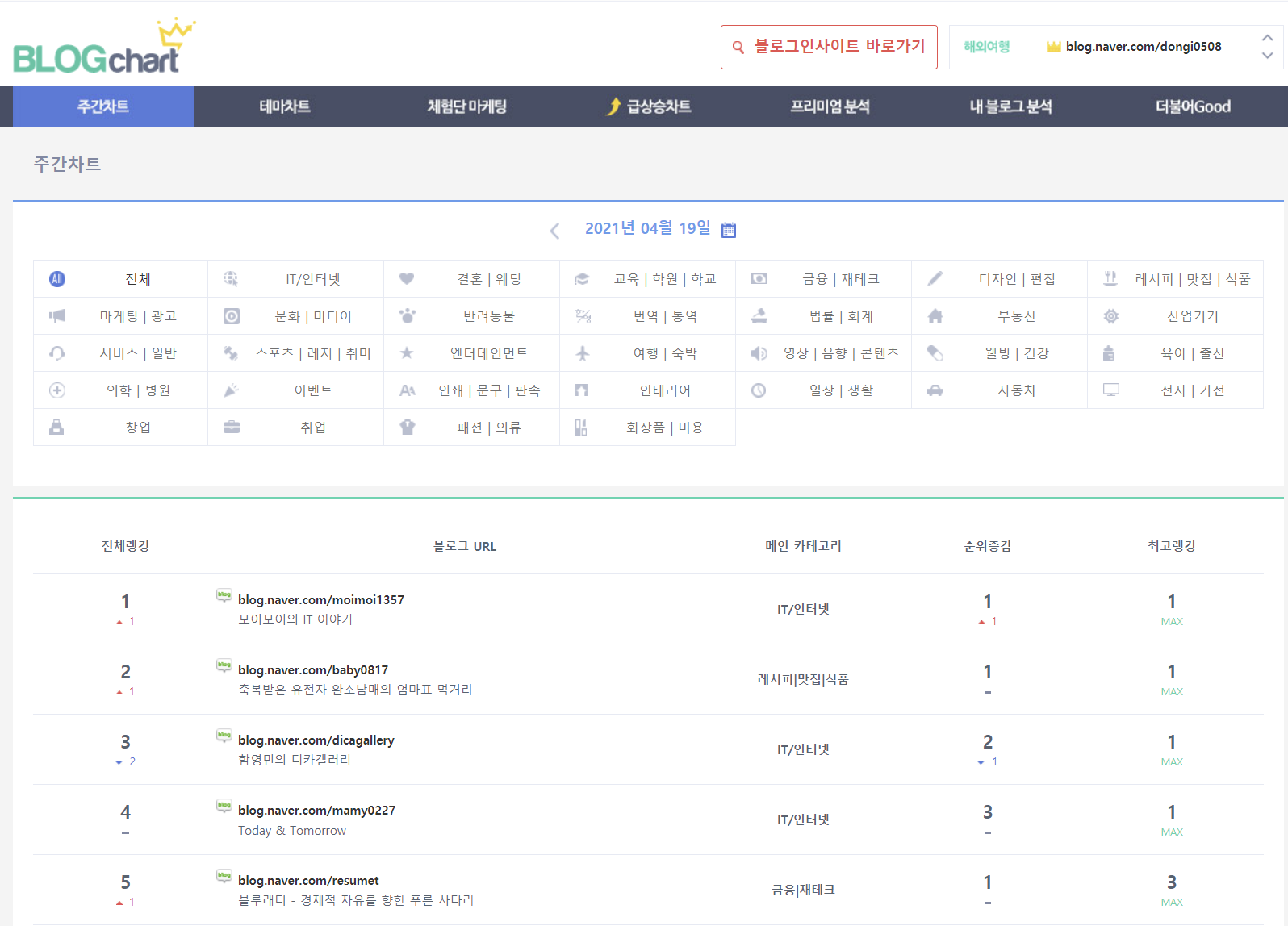Click the search magnifier icon

(738, 48)
